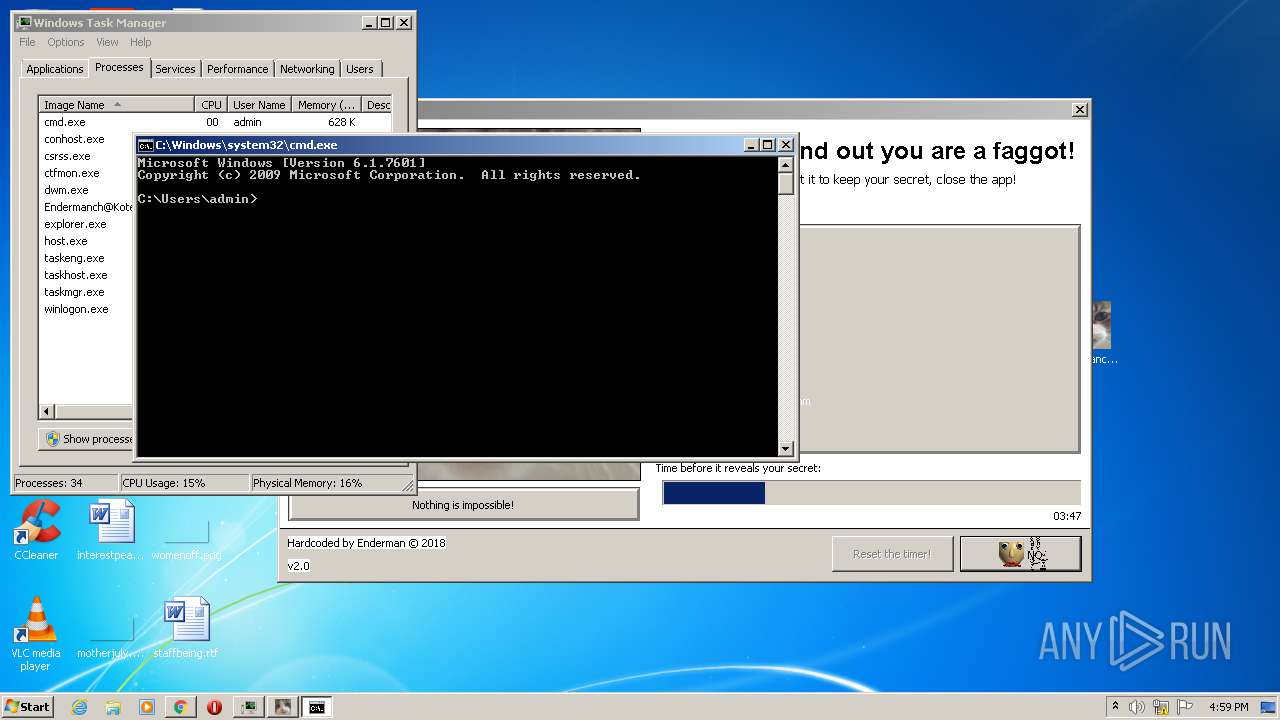Click the secret countdown progress bar
Viewport: 1280px width, 720px height.
[871, 492]
